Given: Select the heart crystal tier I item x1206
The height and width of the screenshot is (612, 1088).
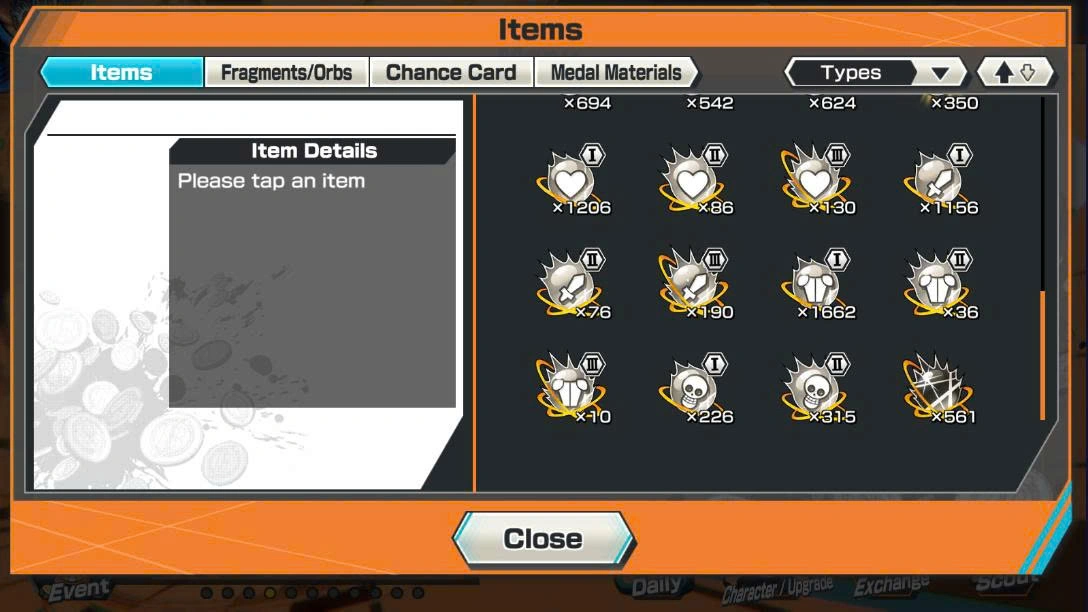Looking at the screenshot, I should tap(572, 180).
